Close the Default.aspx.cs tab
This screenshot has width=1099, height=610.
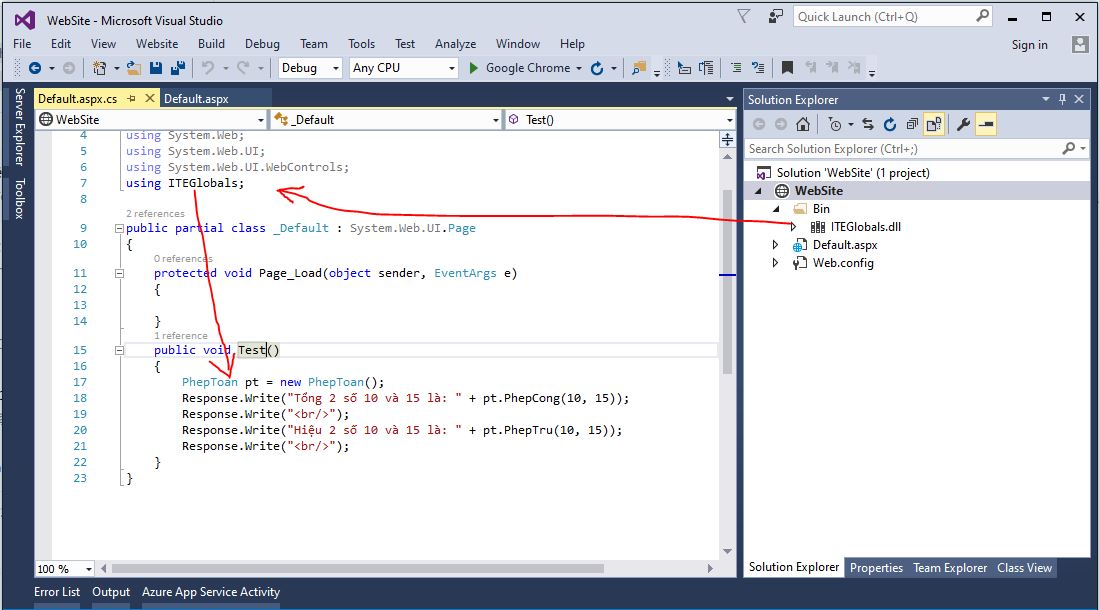pyautogui.click(x=149, y=99)
